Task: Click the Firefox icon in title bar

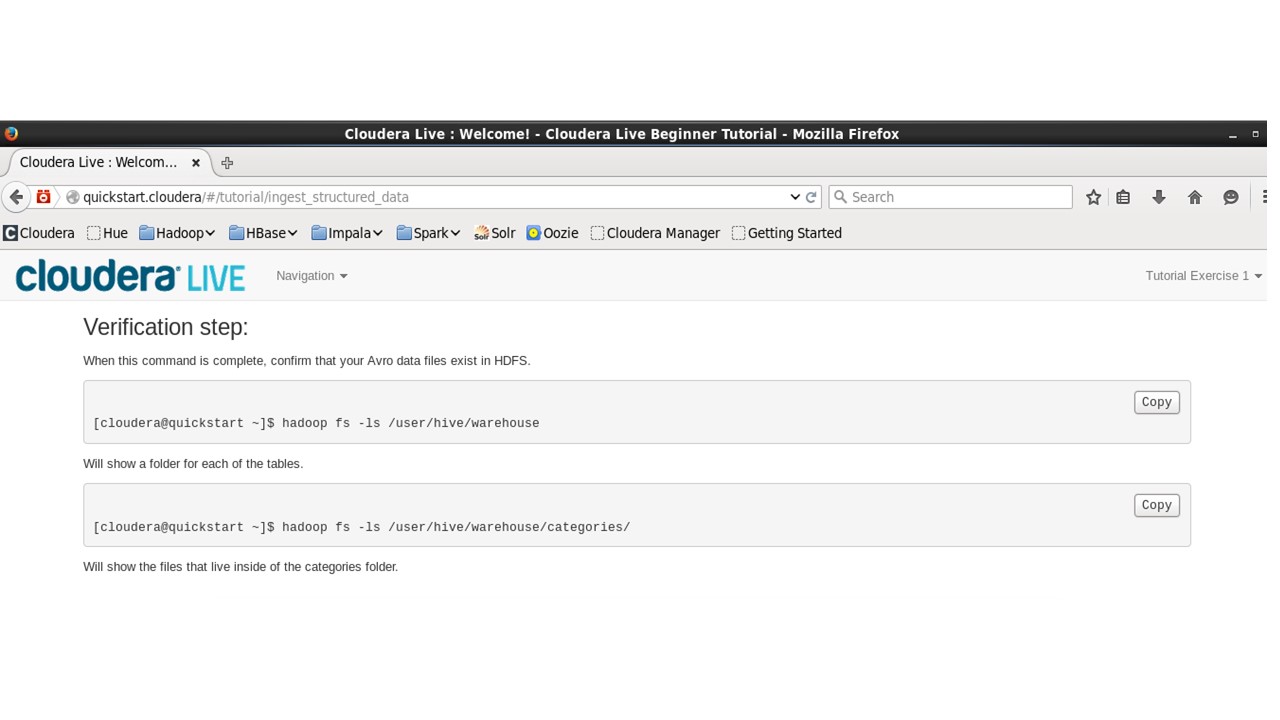Action: tap(11, 133)
